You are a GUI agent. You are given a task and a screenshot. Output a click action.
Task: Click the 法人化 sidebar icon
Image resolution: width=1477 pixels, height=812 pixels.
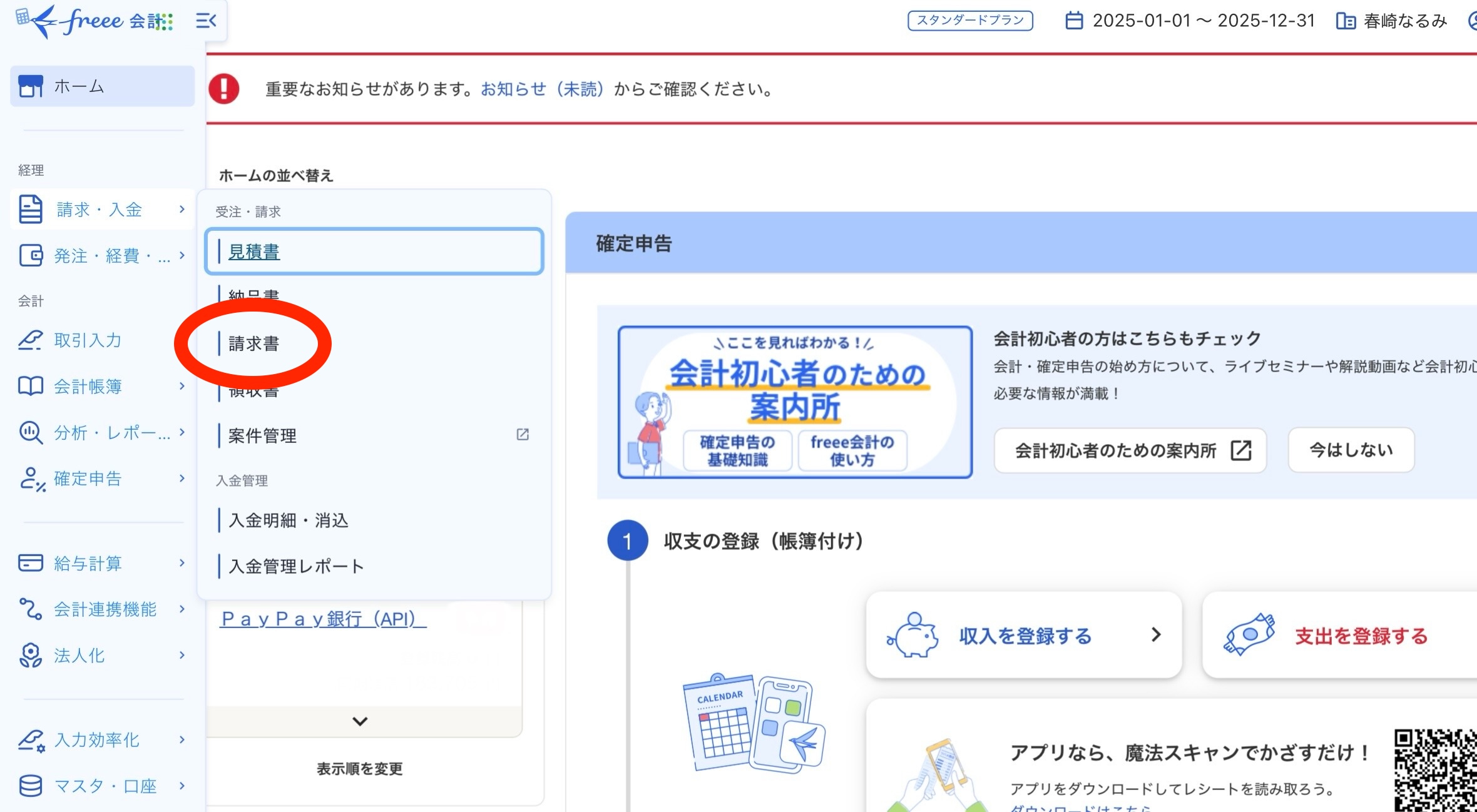click(x=30, y=656)
